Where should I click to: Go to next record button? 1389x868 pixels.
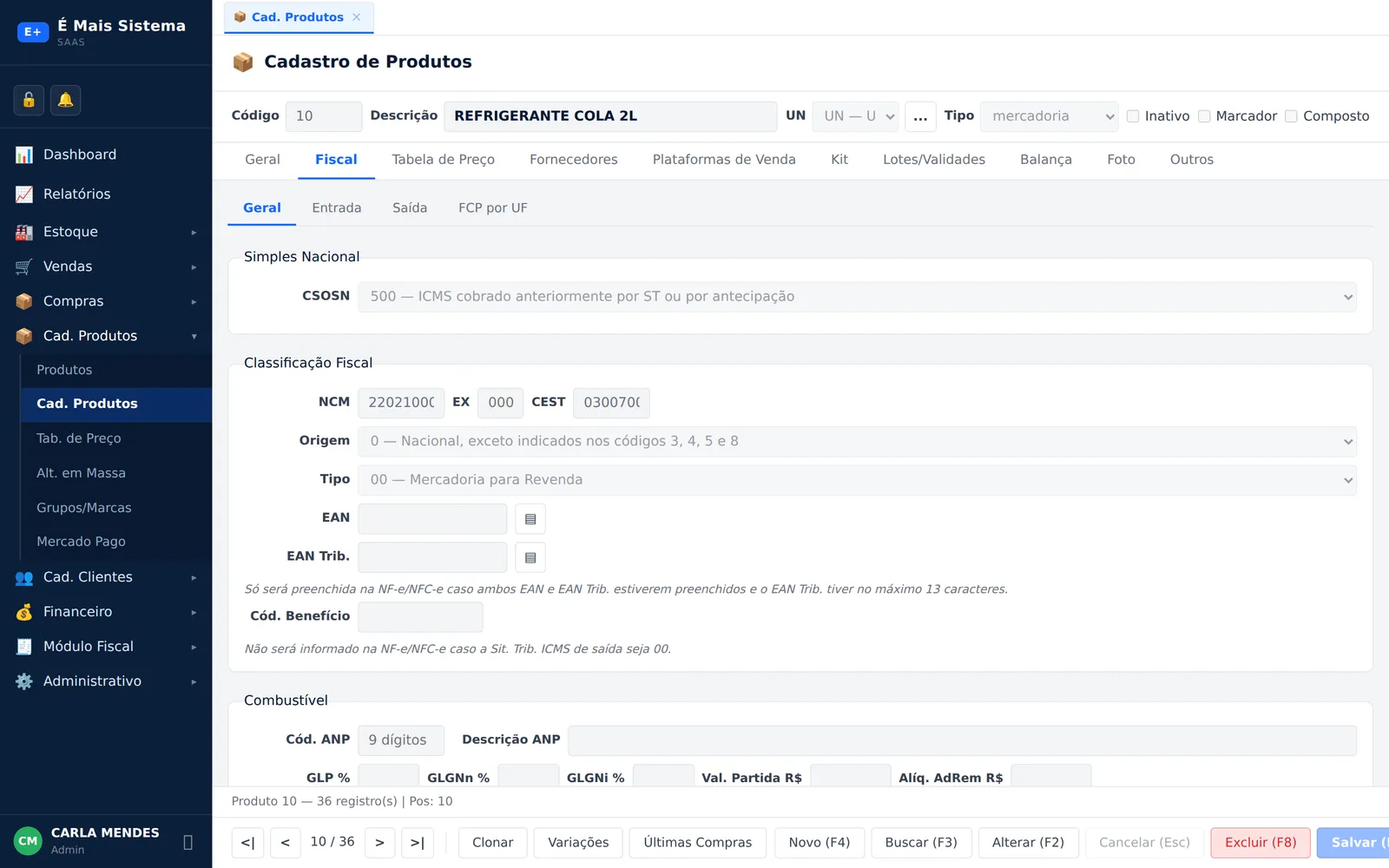coord(379,843)
